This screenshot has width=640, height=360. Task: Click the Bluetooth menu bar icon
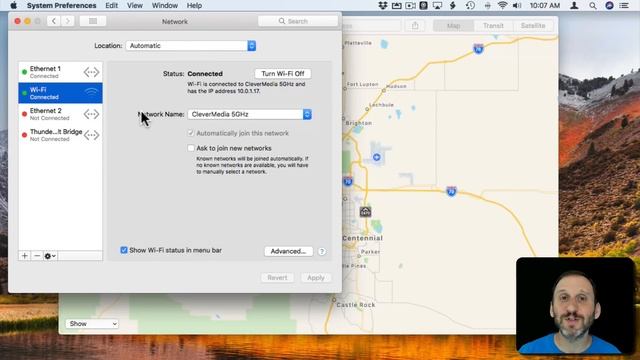pyautogui.click(x=487, y=5)
